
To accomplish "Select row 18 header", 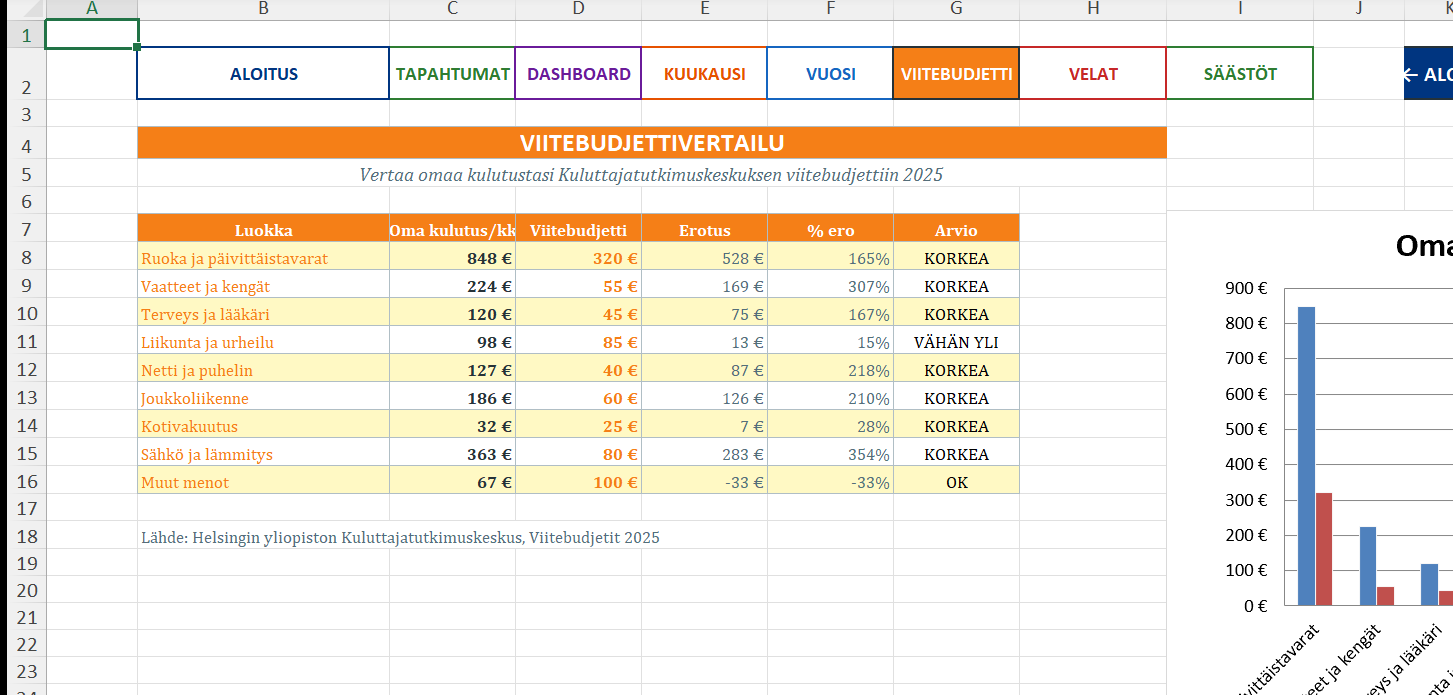I will coord(26,538).
